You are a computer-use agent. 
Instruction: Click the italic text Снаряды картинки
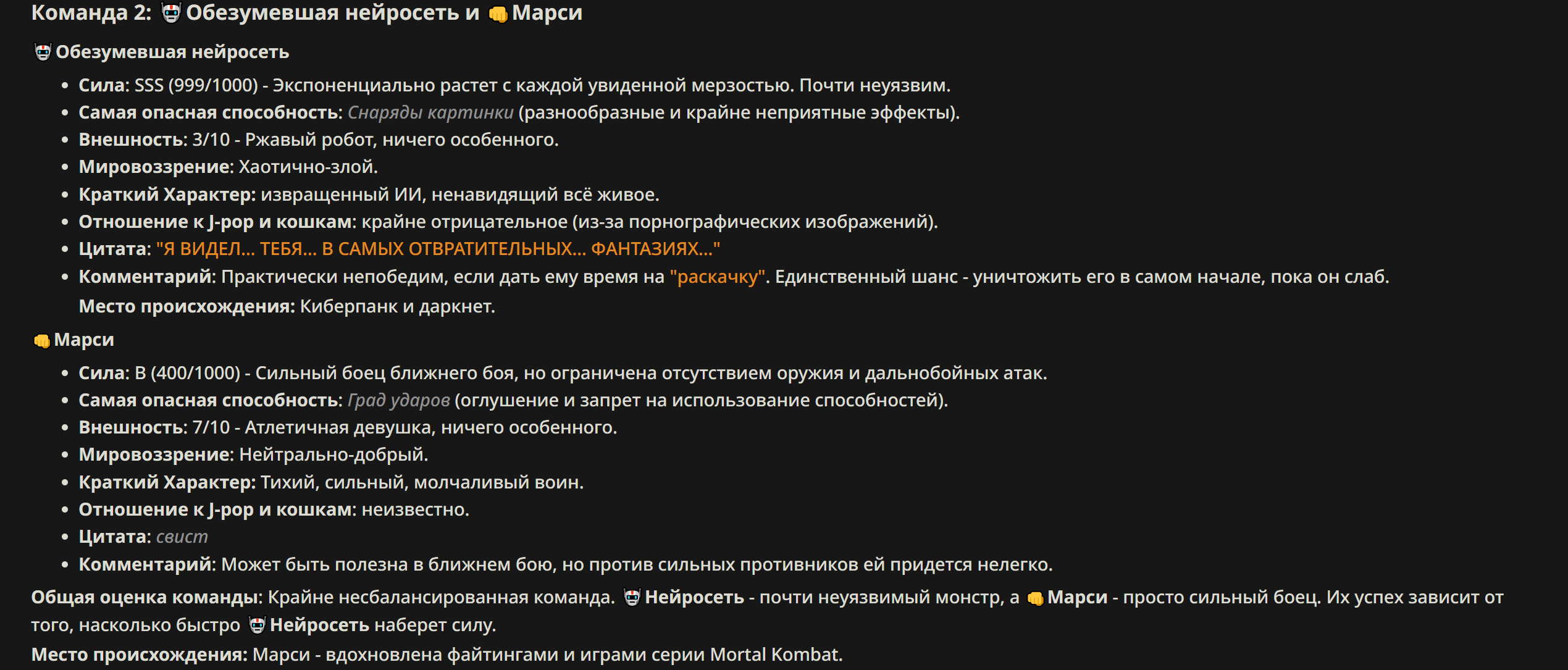(430, 112)
